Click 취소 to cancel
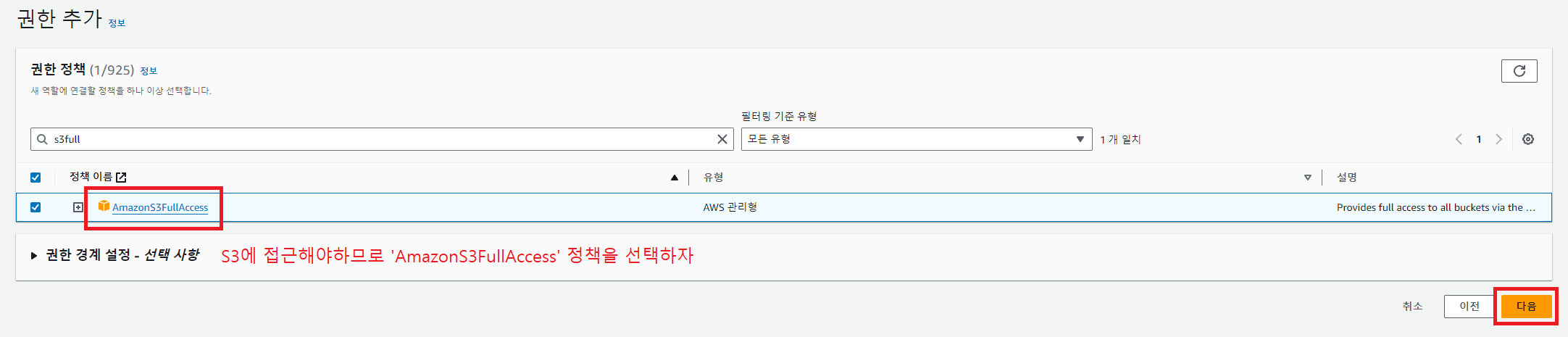 1412,306
